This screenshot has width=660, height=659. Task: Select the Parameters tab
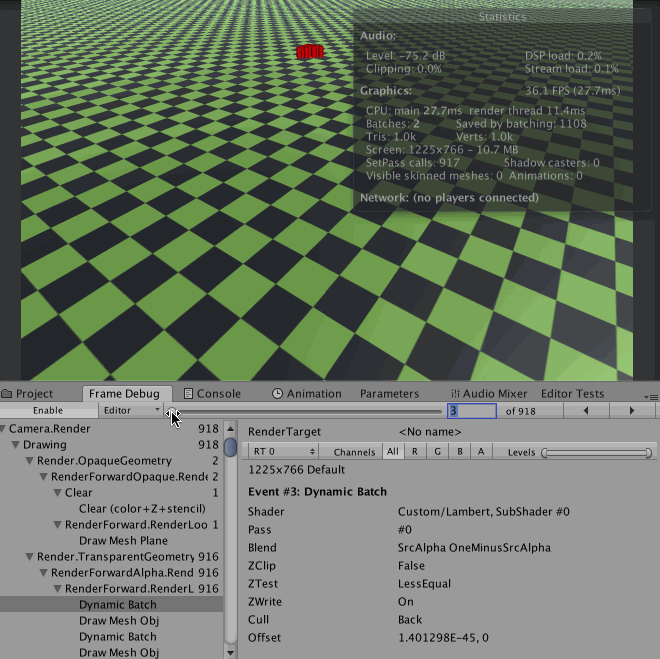(389, 393)
